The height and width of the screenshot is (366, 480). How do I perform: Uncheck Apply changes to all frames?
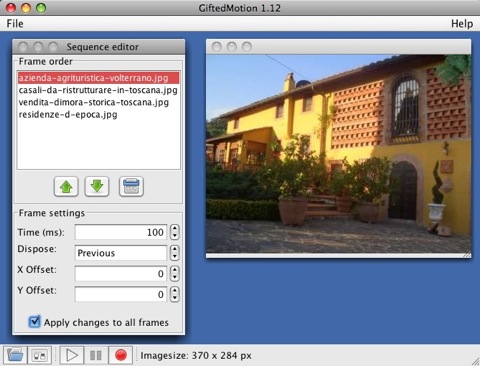coord(35,322)
